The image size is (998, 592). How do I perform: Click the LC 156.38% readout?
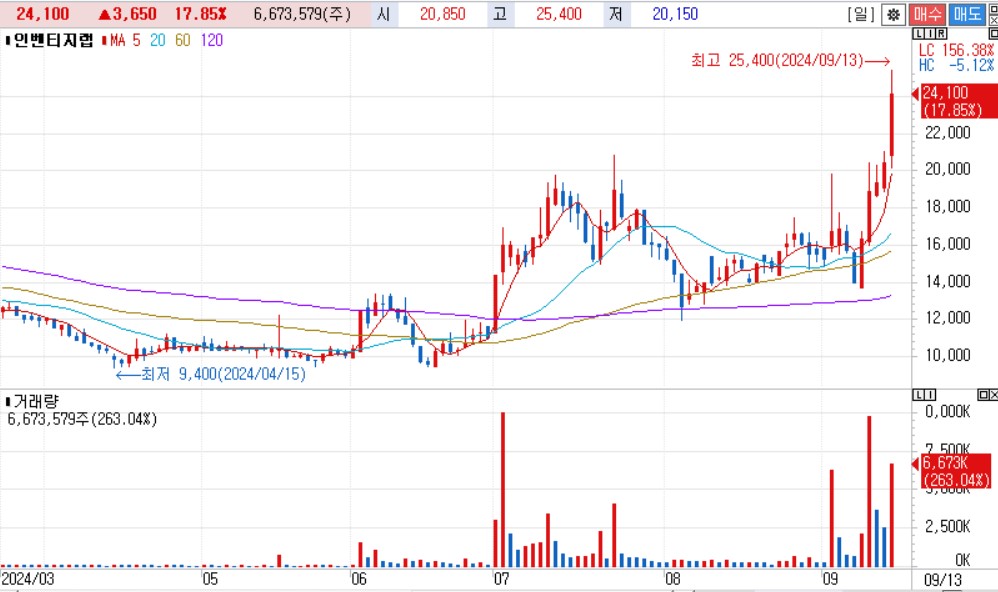click(956, 50)
